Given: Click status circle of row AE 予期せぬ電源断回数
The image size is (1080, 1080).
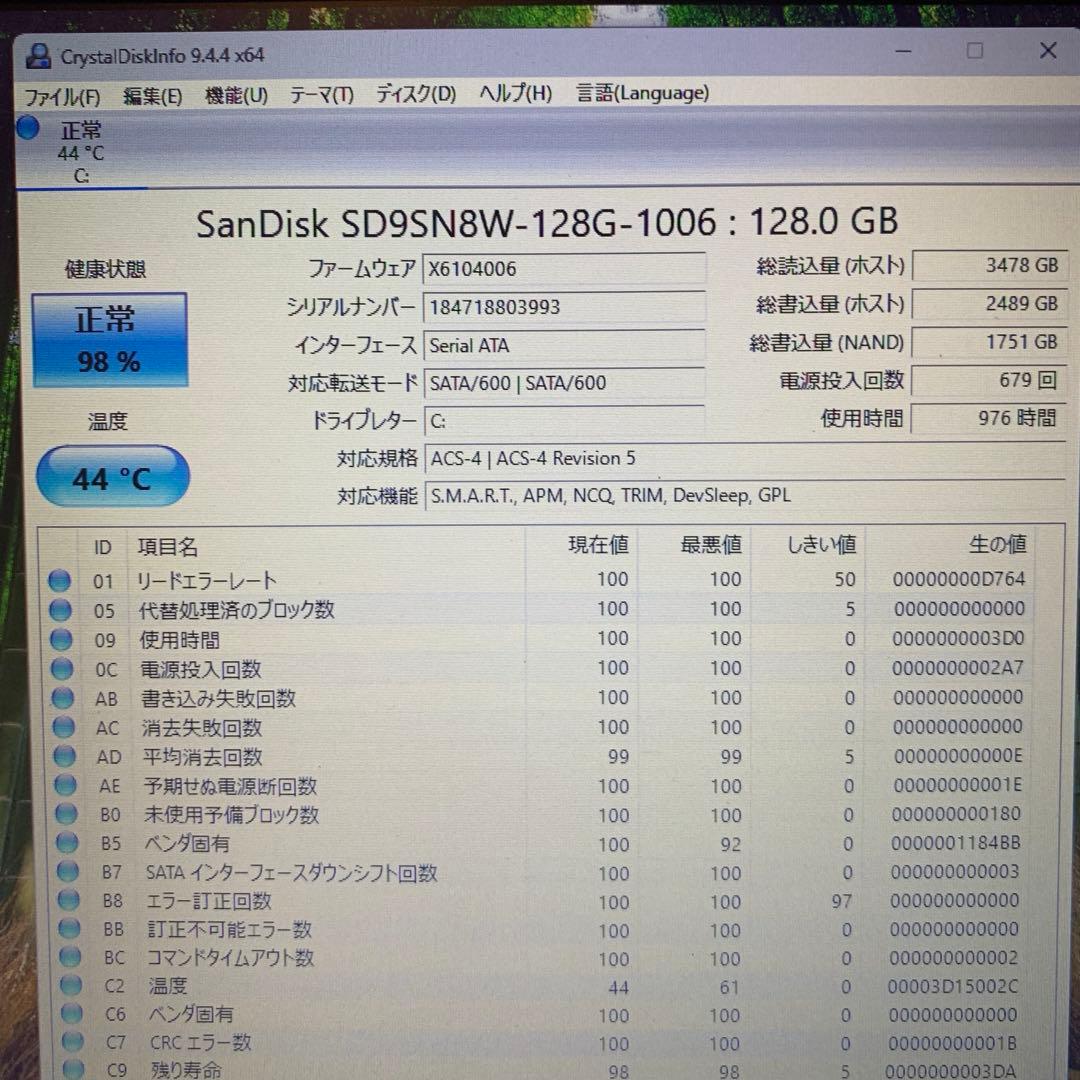Looking at the screenshot, I should [65, 785].
